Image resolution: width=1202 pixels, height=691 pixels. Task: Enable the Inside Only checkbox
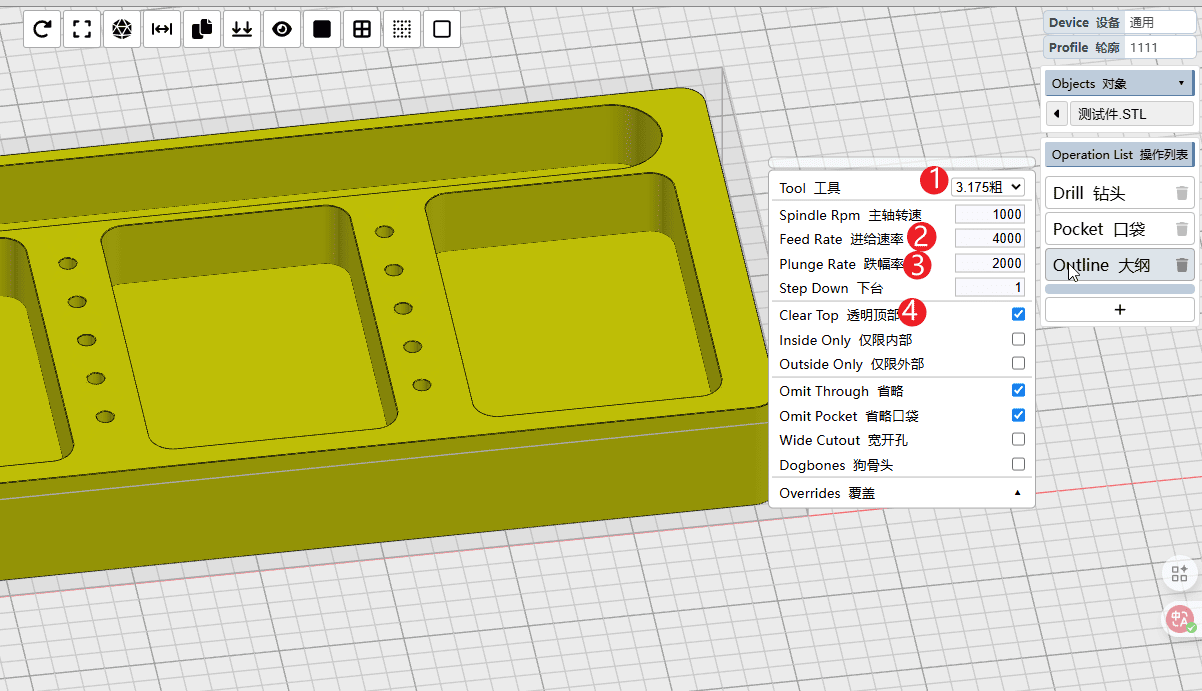pyautogui.click(x=1018, y=339)
